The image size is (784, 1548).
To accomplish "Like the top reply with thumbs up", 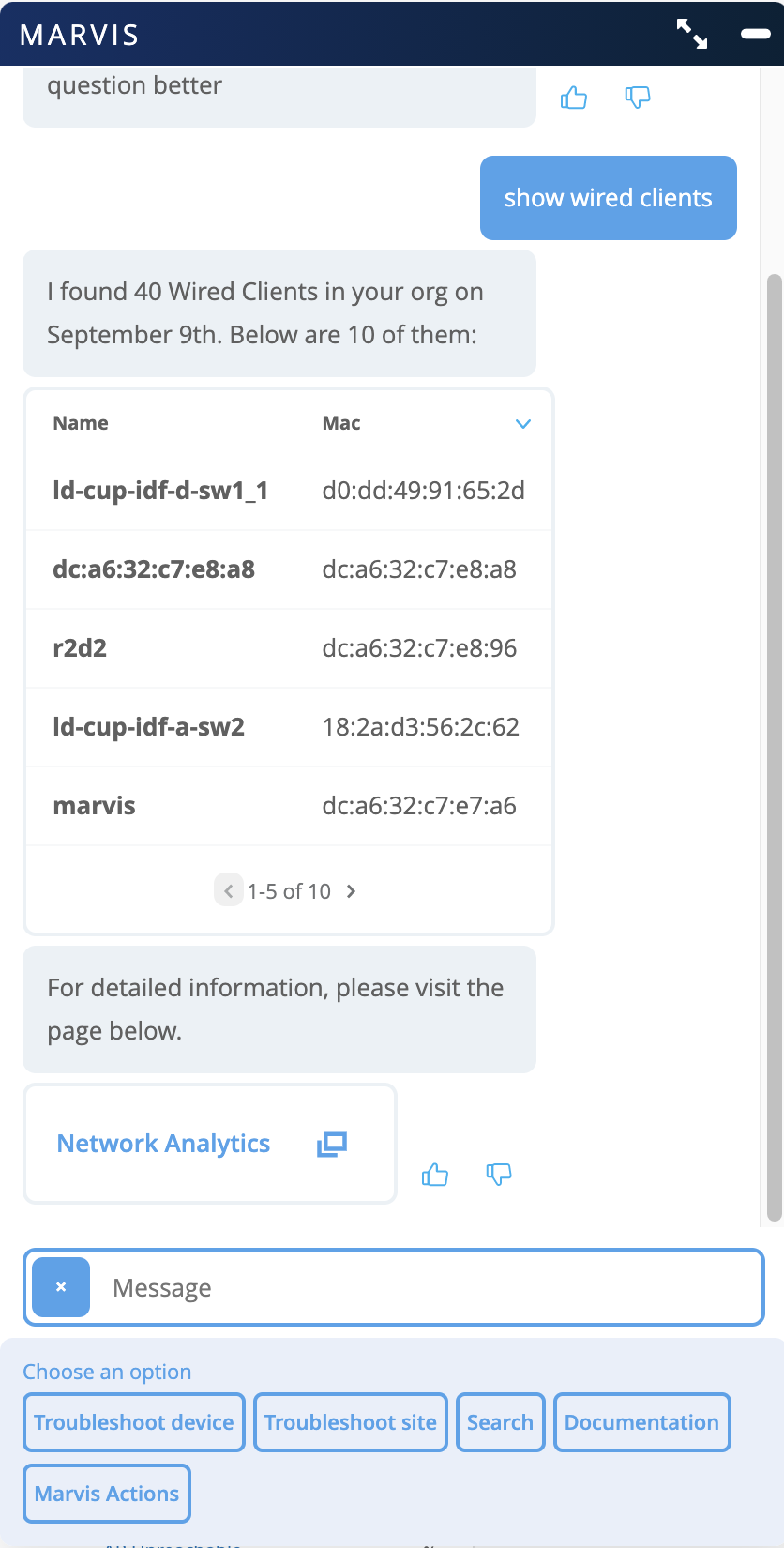I will click(574, 98).
